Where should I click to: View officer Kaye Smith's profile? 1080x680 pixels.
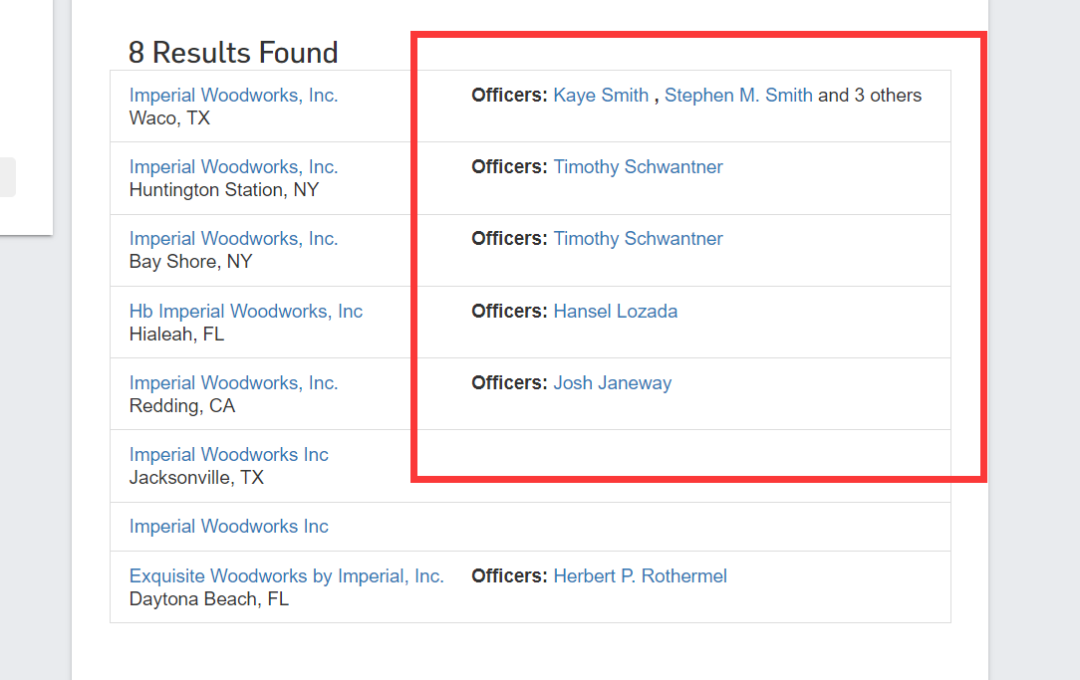pyautogui.click(x=600, y=95)
